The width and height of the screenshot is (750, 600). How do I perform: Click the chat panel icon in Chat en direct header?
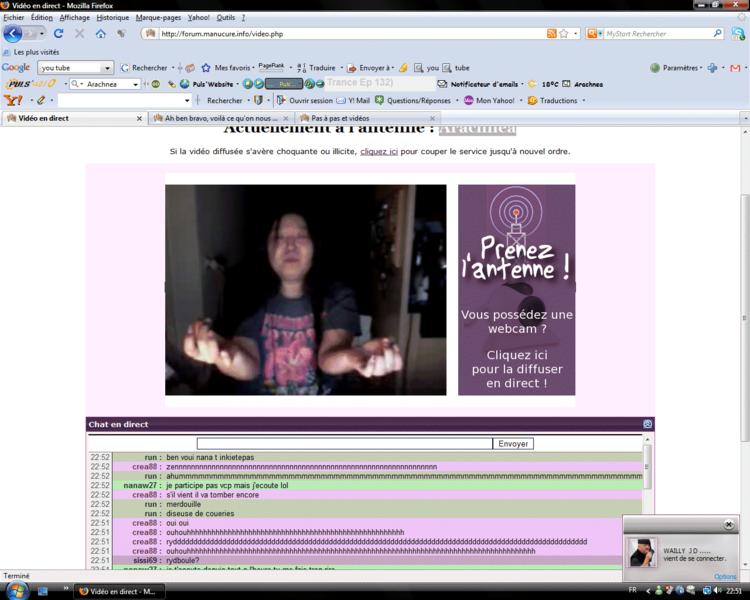[x=647, y=424]
